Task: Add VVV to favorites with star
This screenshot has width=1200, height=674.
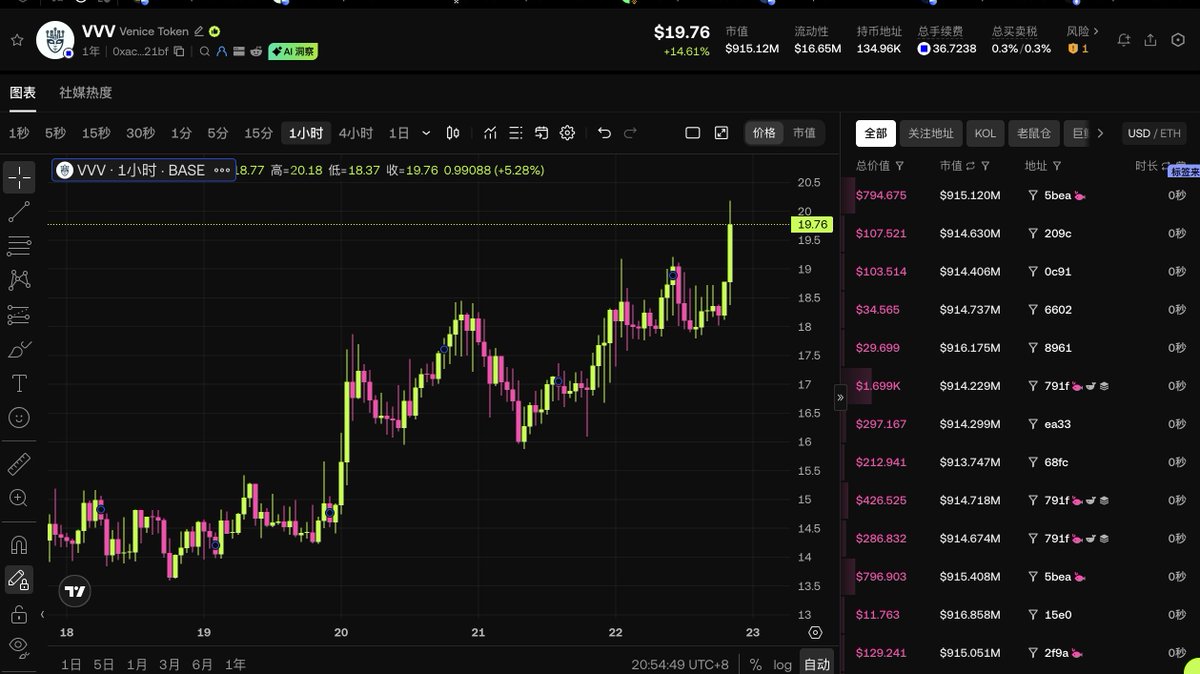Action: click(x=16, y=40)
